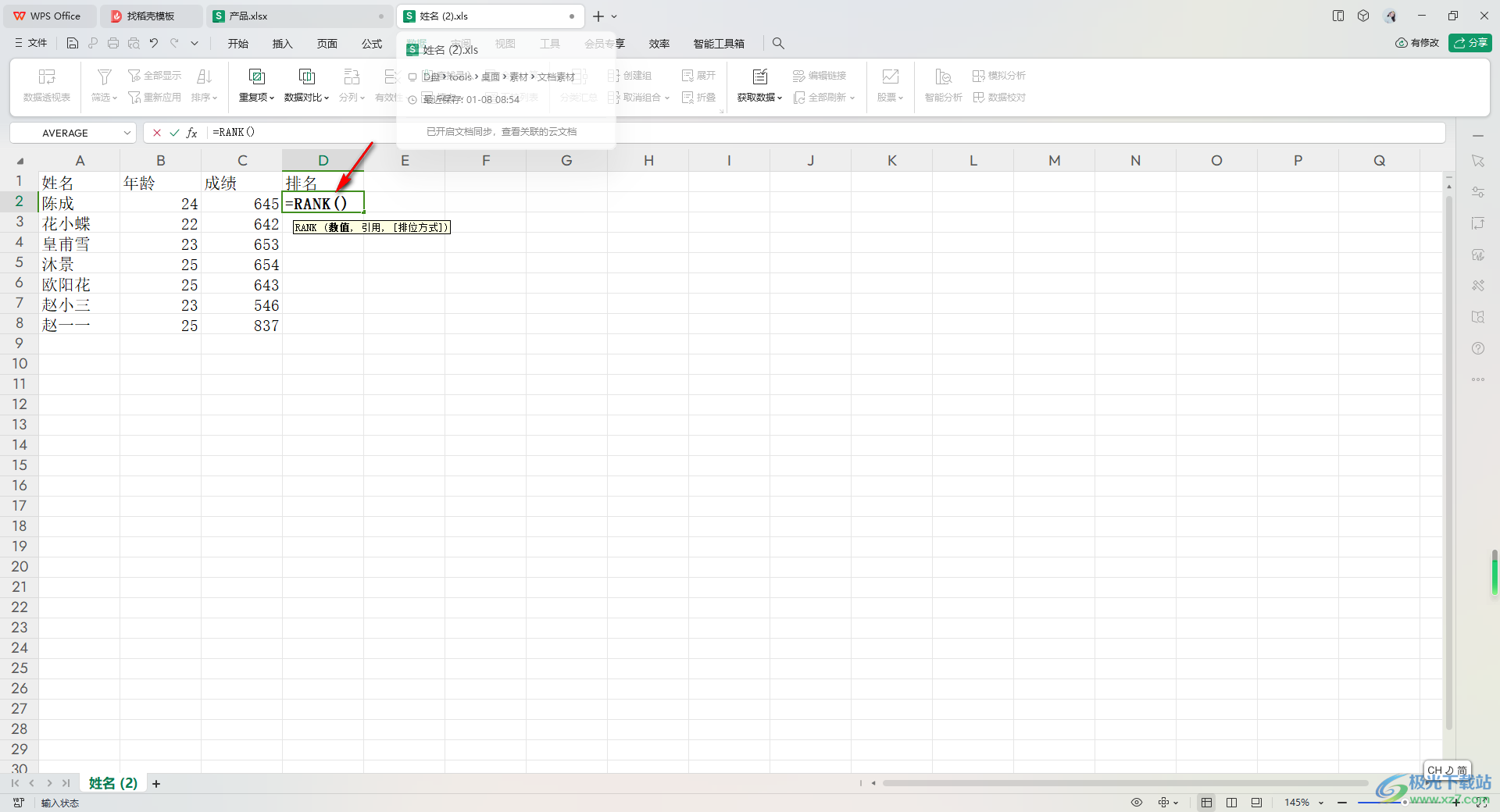Adjust the zoom slider handle
The height and width of the screenshot is (812, 1500).
[1404, 803]
